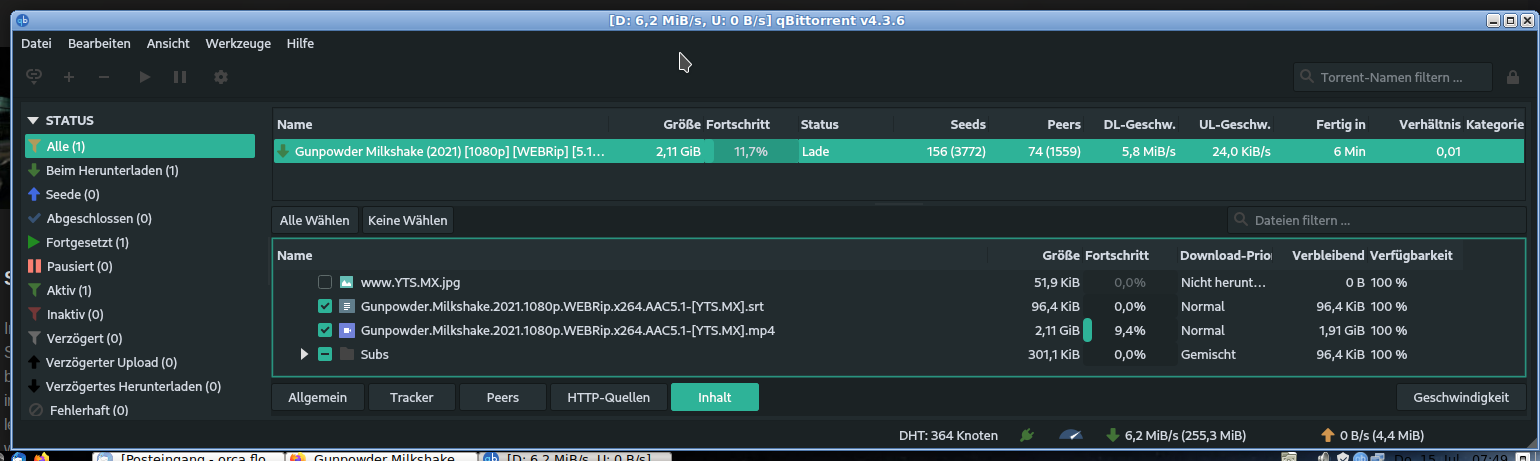1540x461 pixels.
Task: Click the add torrent link toolbar icon
Action: pyautogui.click(x=35, y=77)
